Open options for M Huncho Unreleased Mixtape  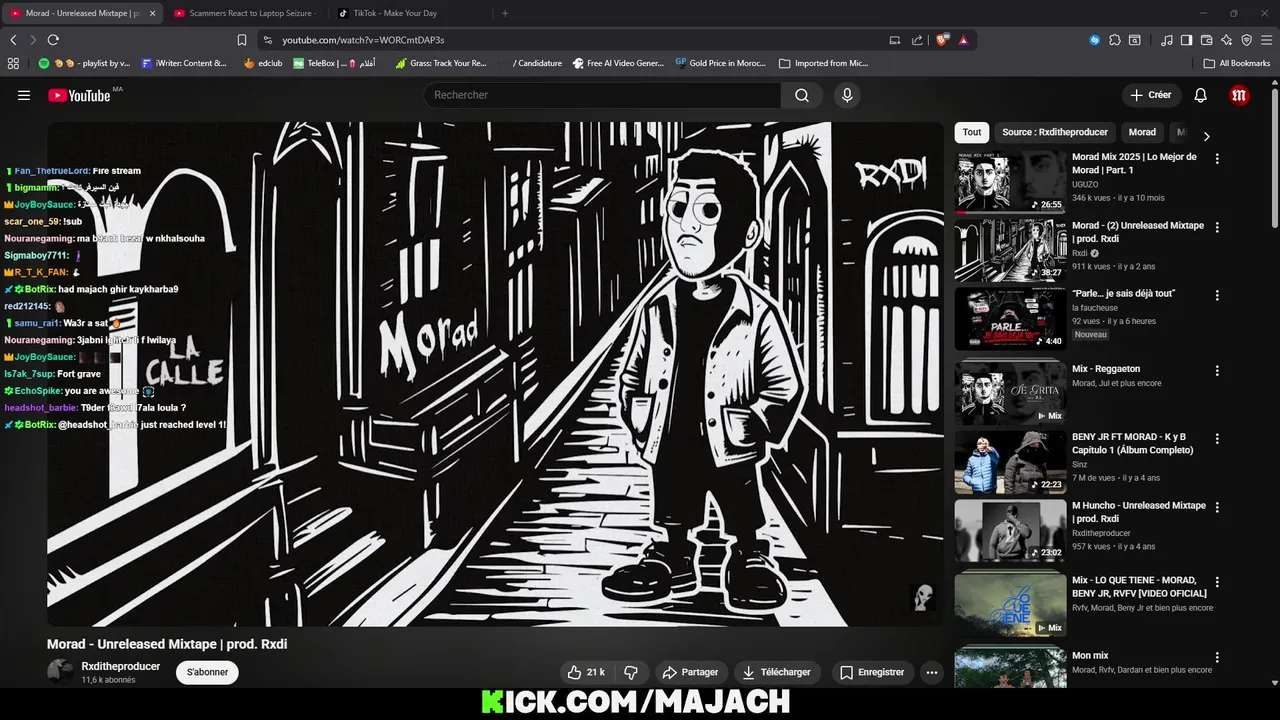click(x=1217, y=507)
